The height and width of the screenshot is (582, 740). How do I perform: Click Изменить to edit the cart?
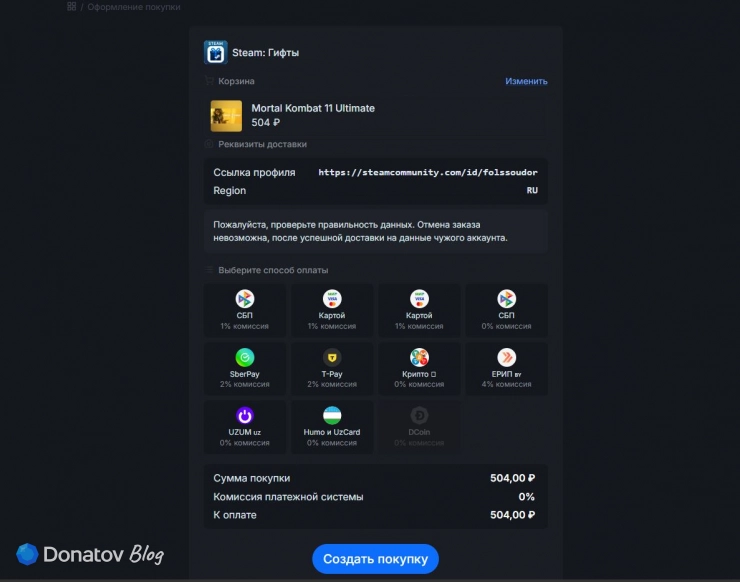[526, 81]
